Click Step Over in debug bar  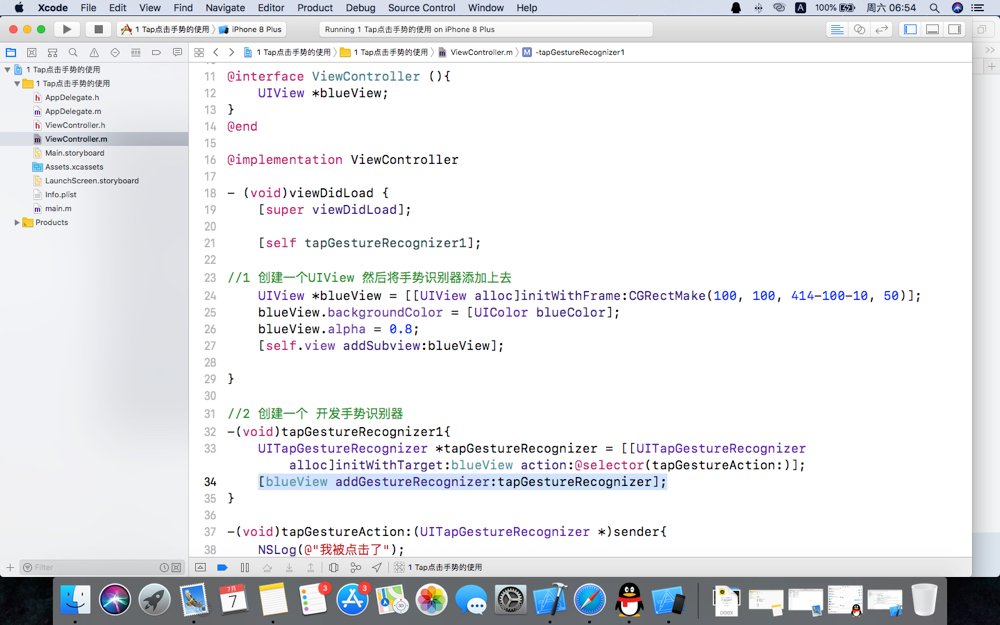tap(267, 567)
